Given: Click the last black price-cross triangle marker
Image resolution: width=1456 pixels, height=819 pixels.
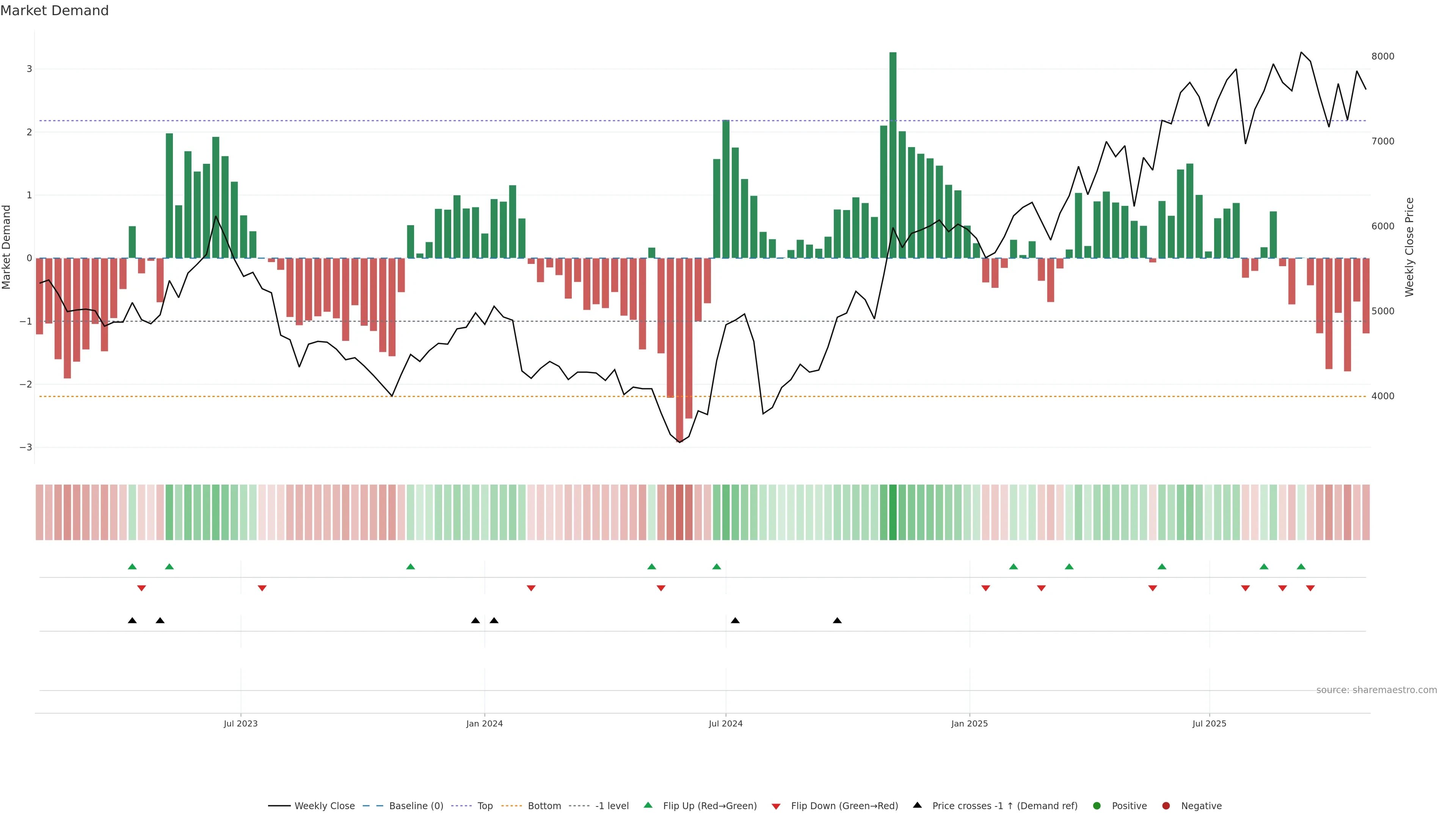Looking at the screenshot, I should click(x=837, y=621).
